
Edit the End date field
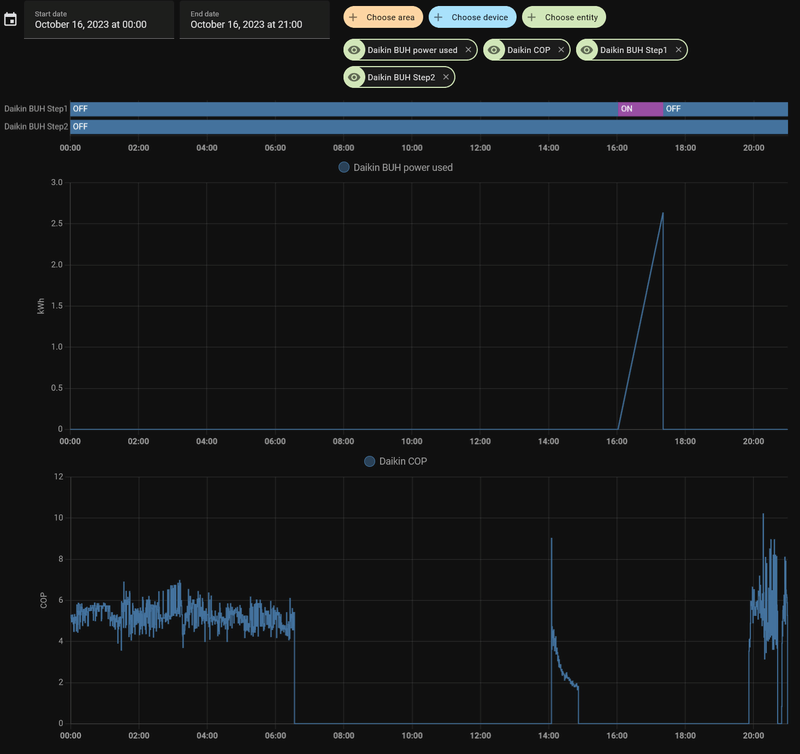coord(255,19)
